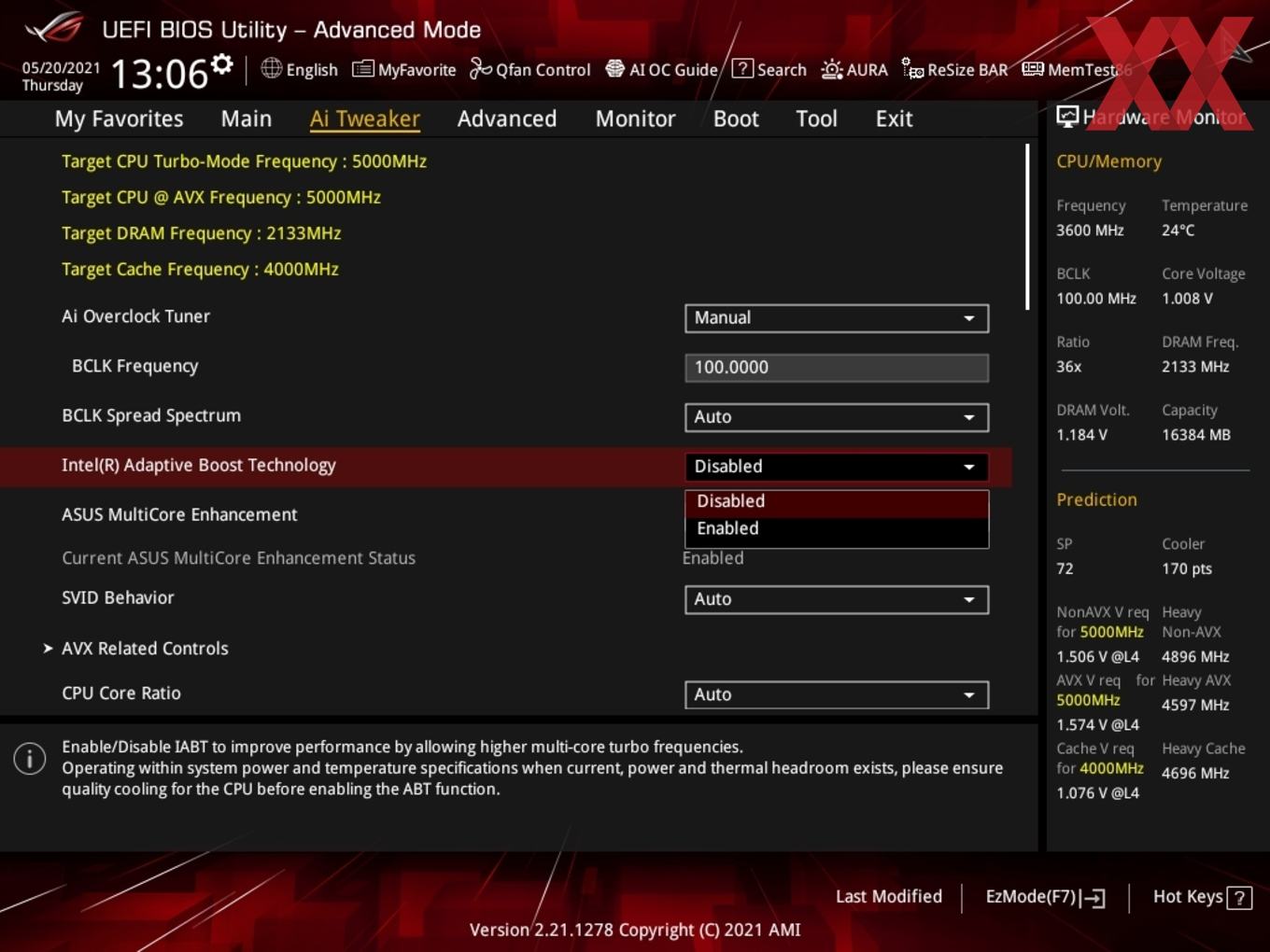Viewport: 1270px width, 952px height.
Task: Open Hot Keys help
Action: 1202,897
